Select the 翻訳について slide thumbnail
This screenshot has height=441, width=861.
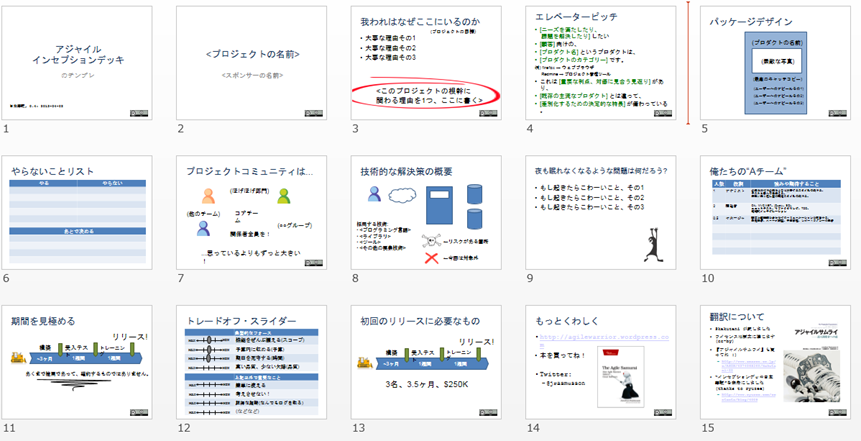(x=775, y=362)
